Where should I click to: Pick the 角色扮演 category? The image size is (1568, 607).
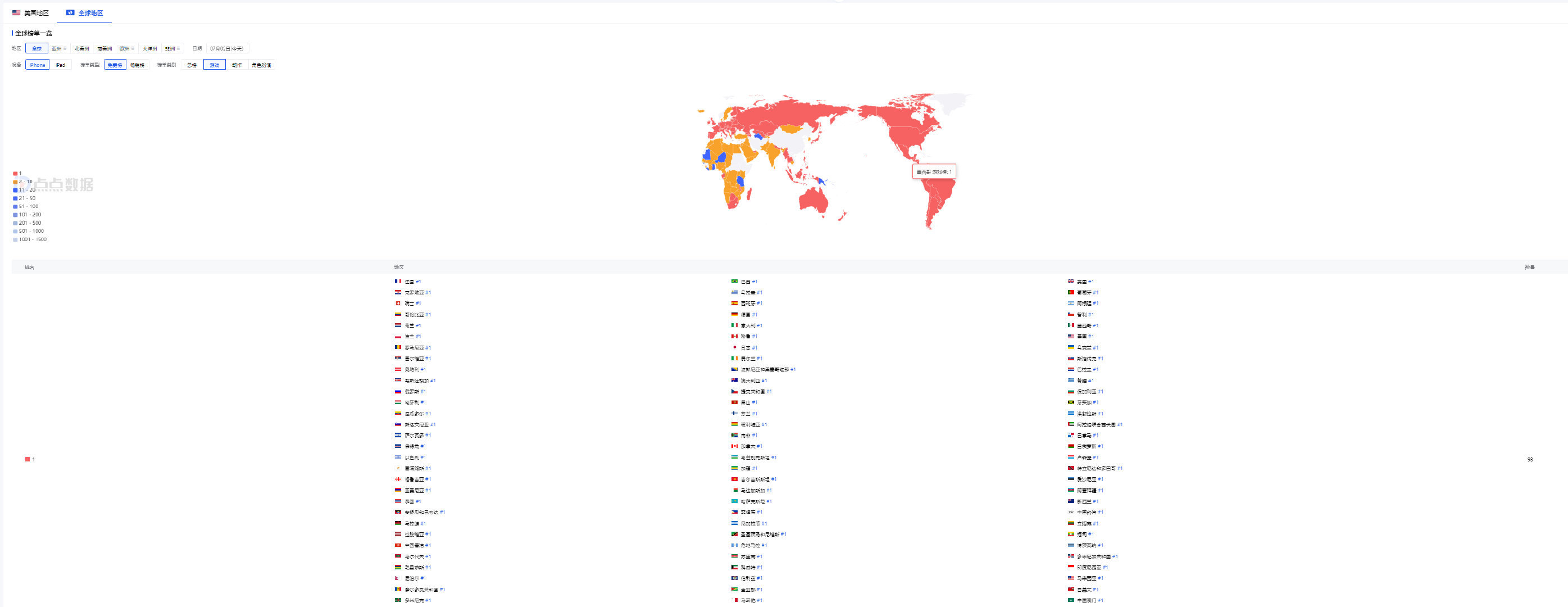click(x=261, y=65)
